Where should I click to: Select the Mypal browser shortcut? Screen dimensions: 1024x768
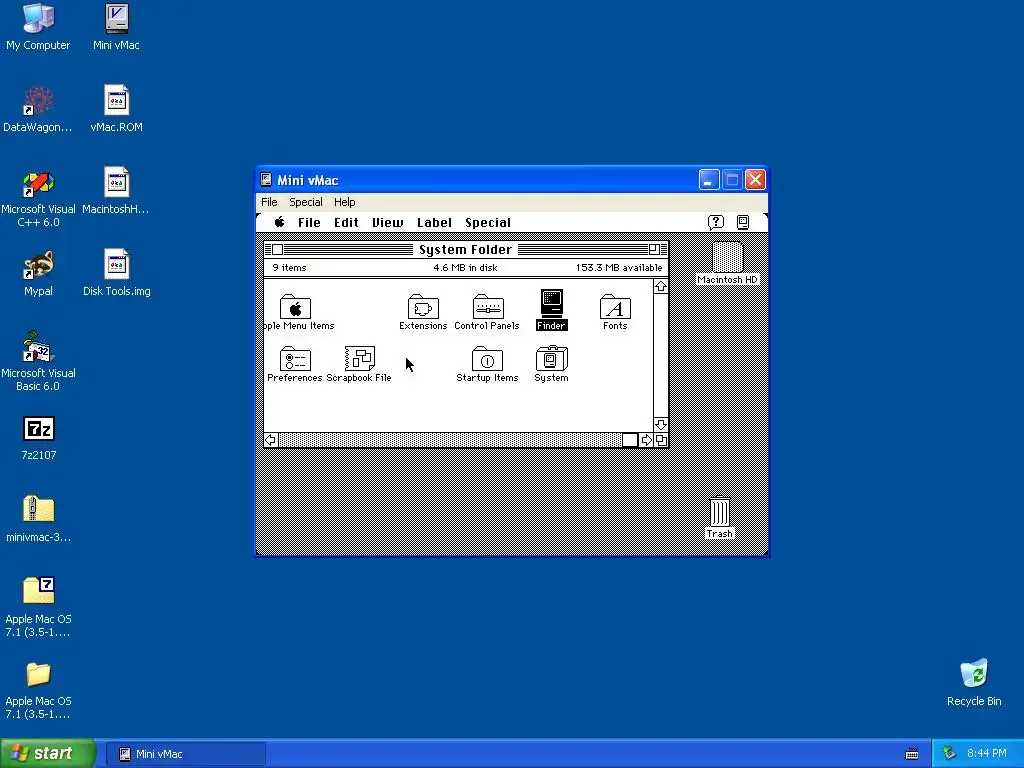tap(38, 274)
